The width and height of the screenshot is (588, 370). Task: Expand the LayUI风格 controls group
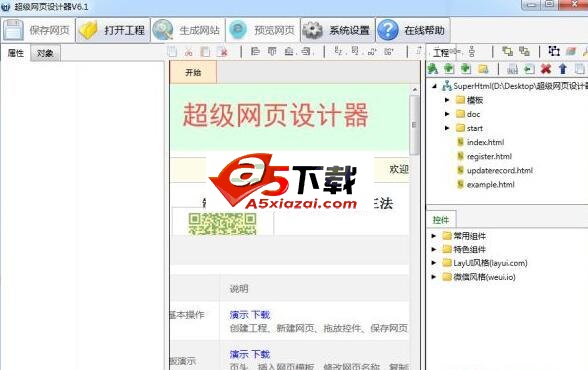[434, 263]
